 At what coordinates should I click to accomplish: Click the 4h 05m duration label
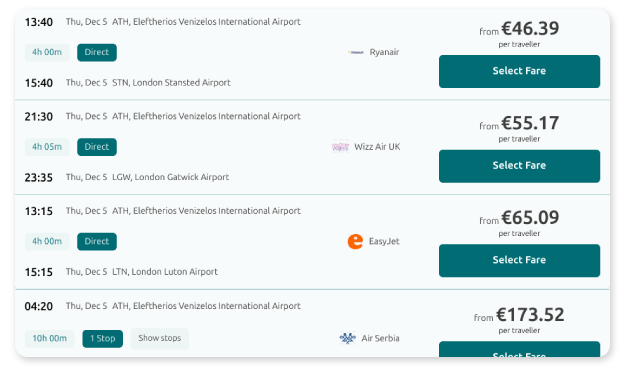click(x=47, y=147)
